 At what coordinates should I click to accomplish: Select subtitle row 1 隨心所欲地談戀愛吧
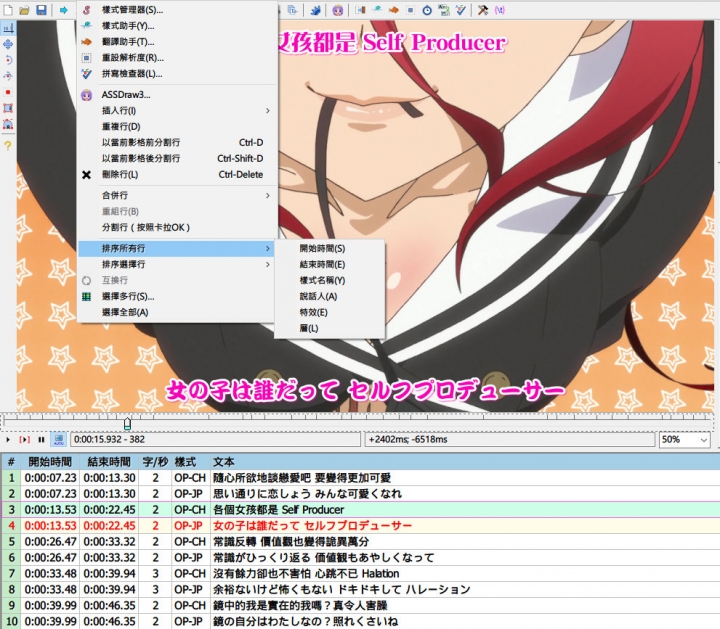click(x=360, y=478)
